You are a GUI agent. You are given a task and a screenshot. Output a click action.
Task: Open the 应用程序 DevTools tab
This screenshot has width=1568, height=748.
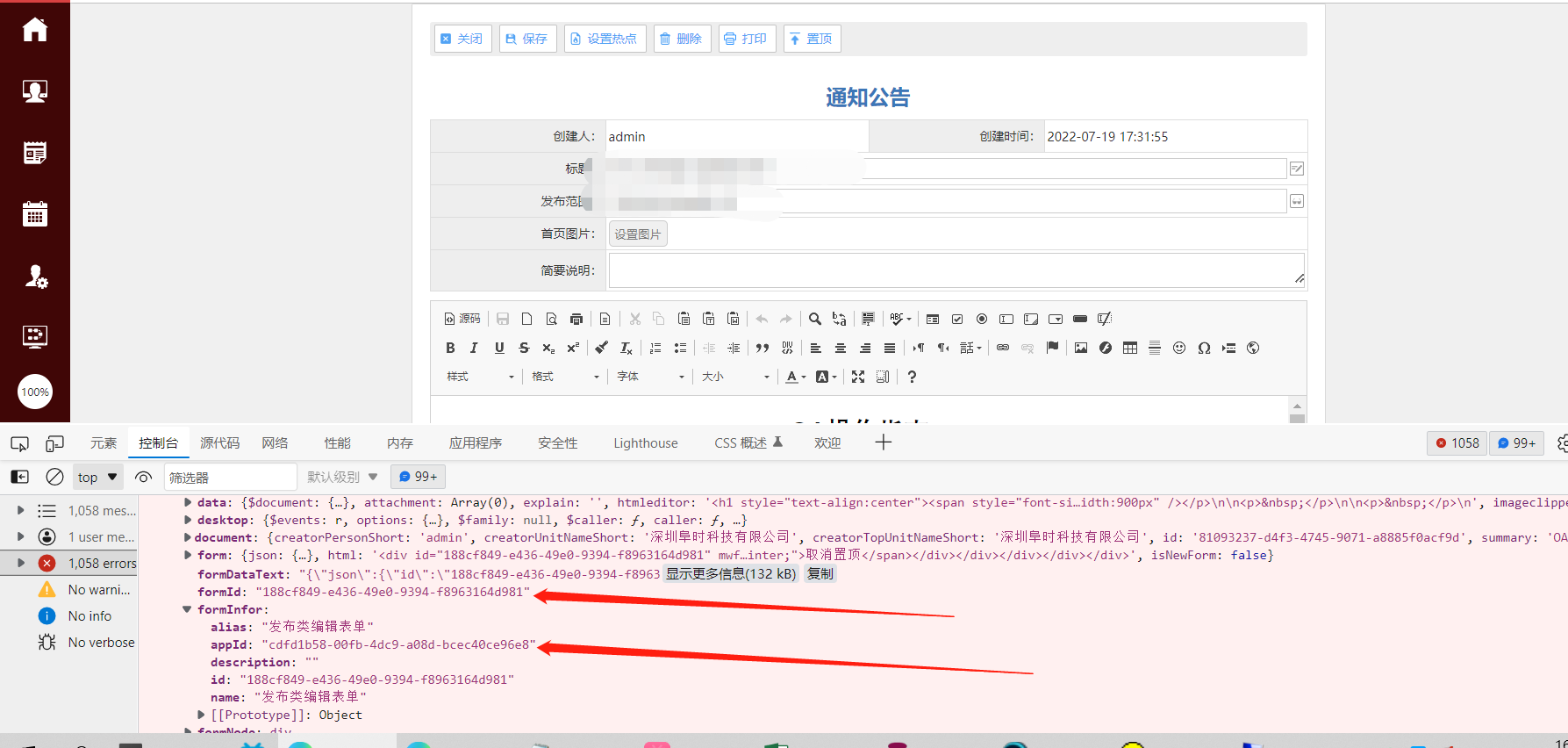click(x=476, y=443)
